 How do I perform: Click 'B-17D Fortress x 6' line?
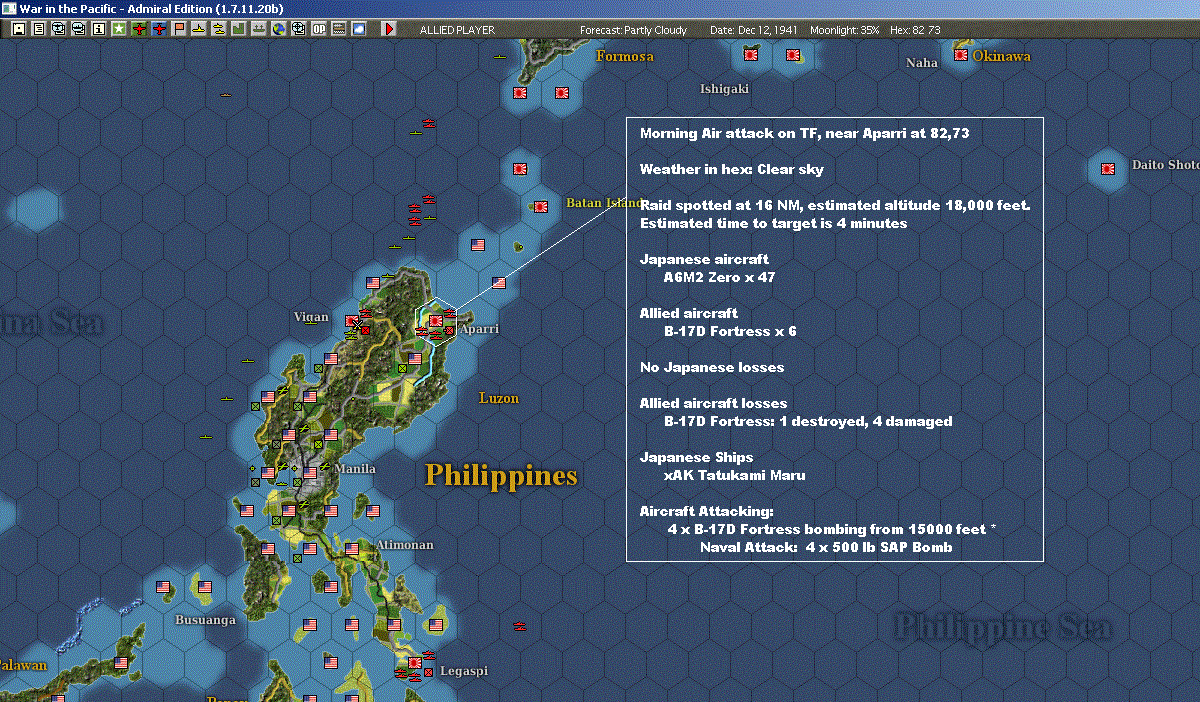click(x=730, y=331)
